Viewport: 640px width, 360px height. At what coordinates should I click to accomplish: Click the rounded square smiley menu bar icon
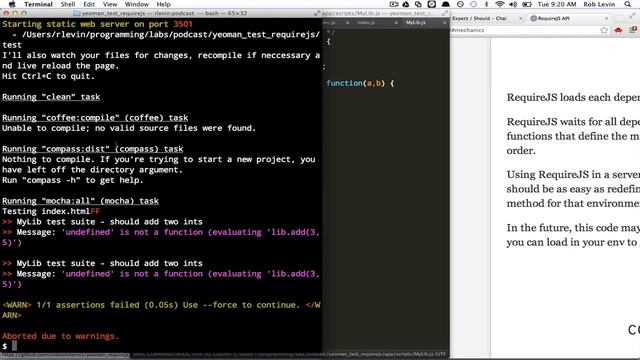431,4
